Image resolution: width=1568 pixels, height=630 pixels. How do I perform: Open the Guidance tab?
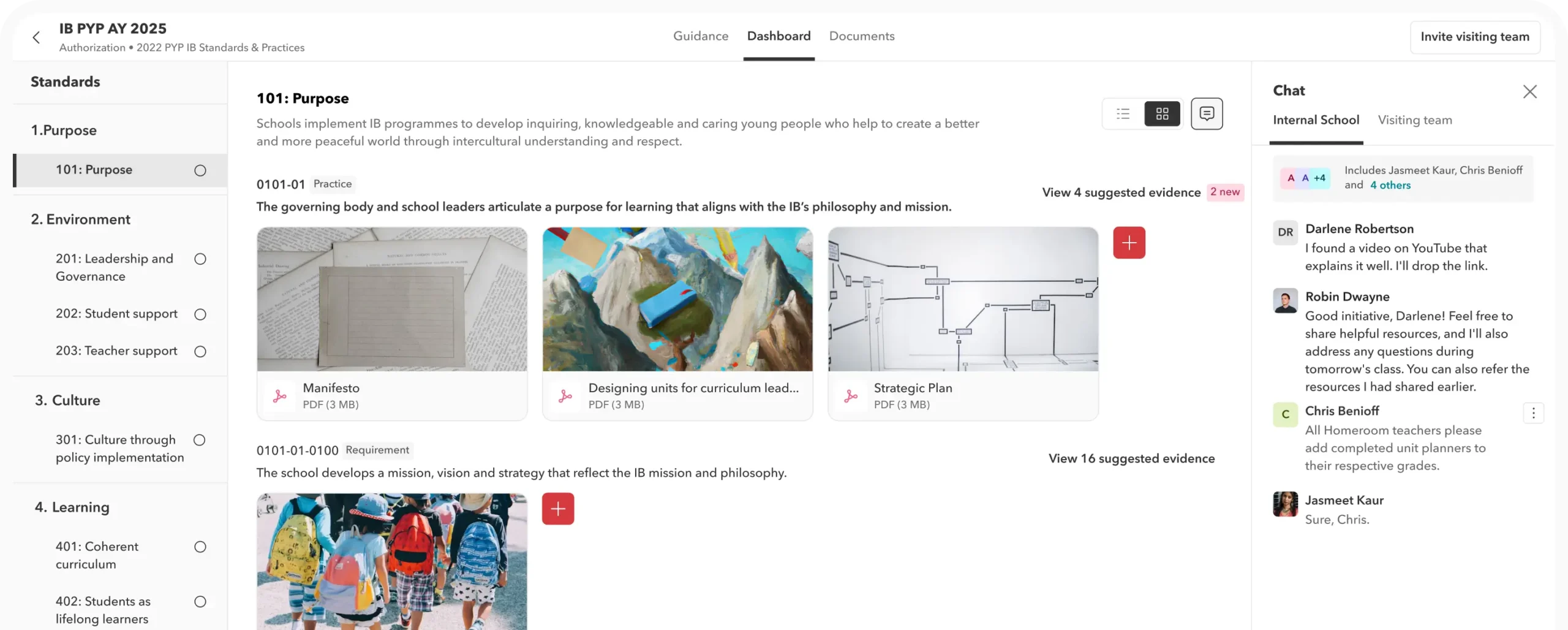coord(701,36)
